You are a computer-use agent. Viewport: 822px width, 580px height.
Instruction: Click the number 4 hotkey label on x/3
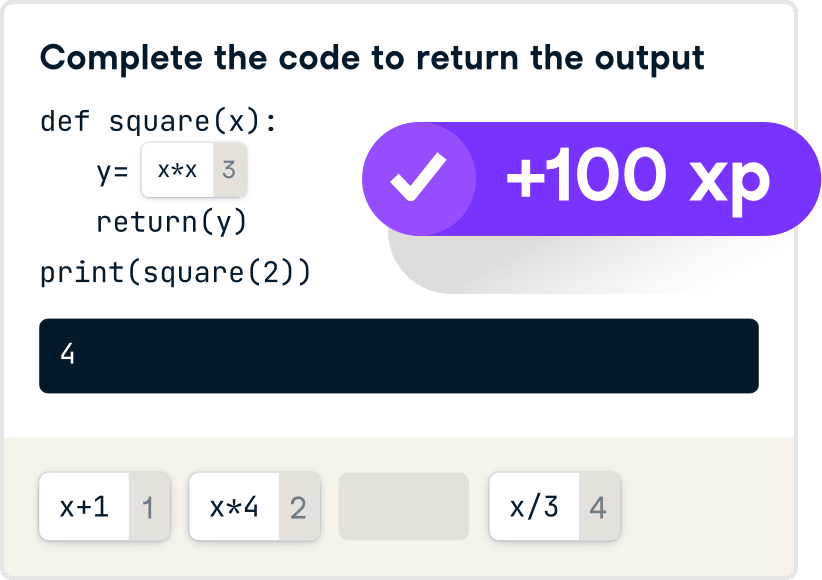pyautogui.click(x=598, y=508)
